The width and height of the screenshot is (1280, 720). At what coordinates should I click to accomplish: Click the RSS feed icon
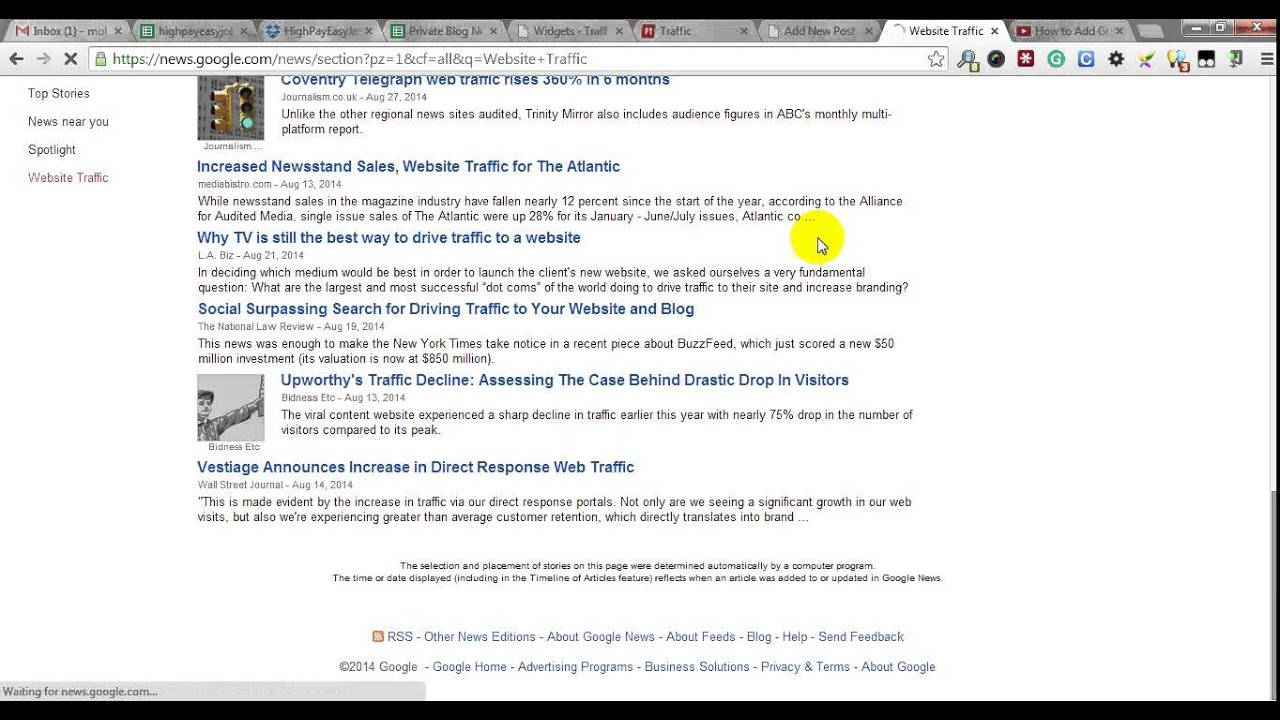378,637
